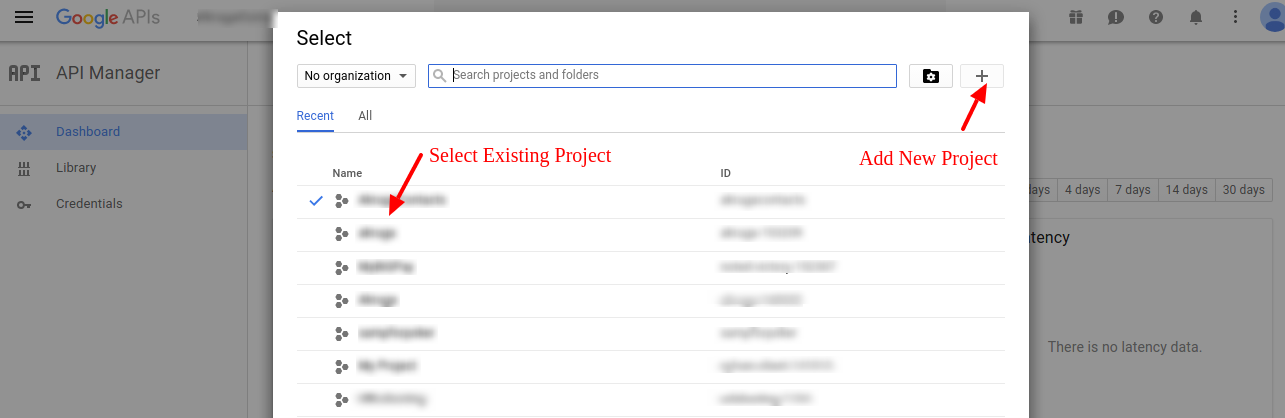Choose the 14 days time range
The width and height of the screenshot is (1285, 418).
pos(1186,190)
